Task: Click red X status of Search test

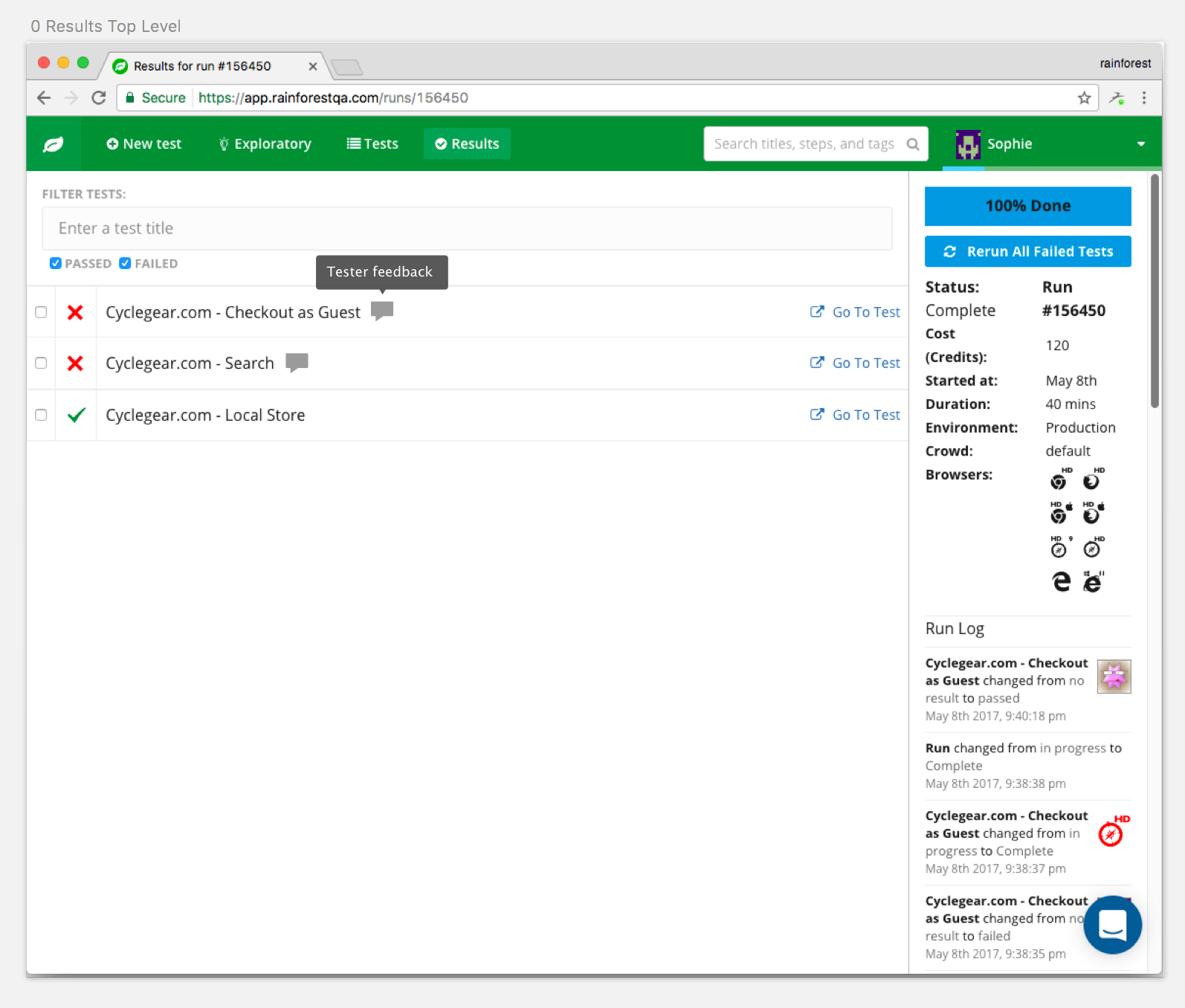Action: 75,363
